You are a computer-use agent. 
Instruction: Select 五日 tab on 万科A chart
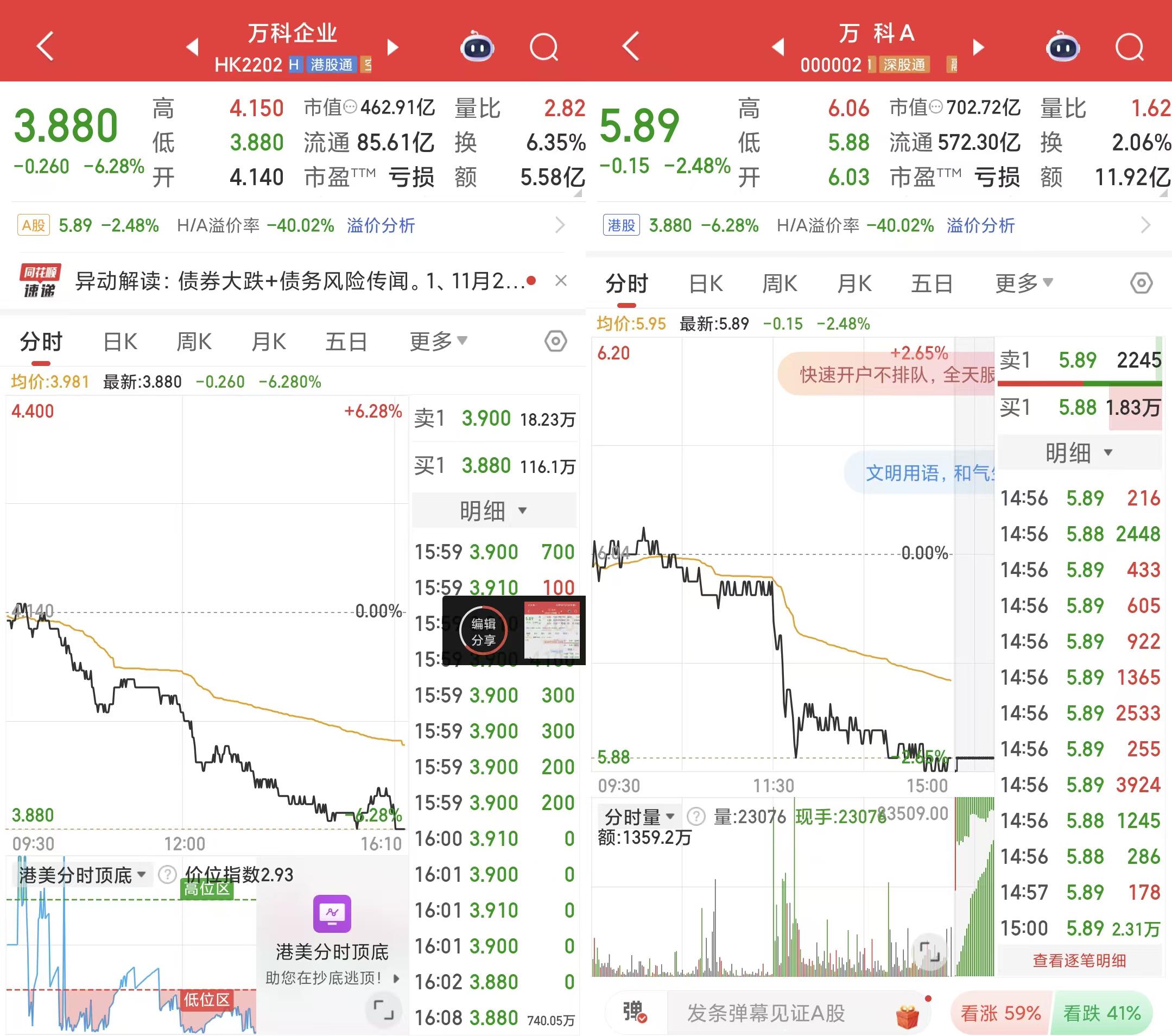point(932,283)
